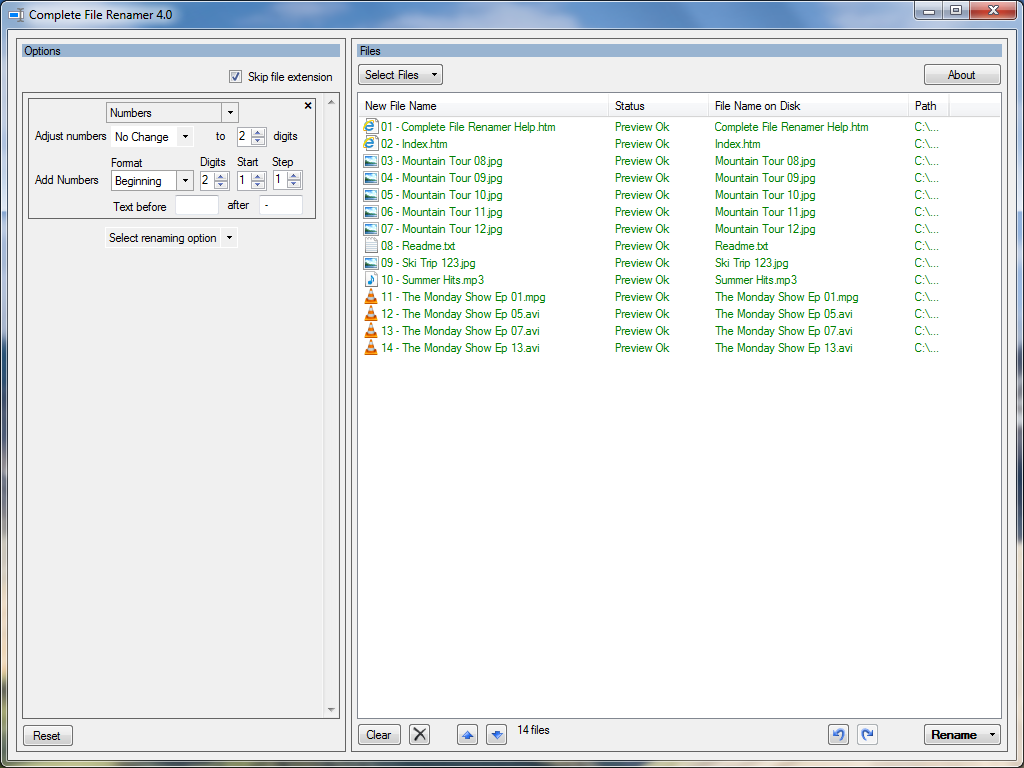Click disk name Summer Hits.mp3
Viewport: 1024px width, 768px height.
(756, 280)
